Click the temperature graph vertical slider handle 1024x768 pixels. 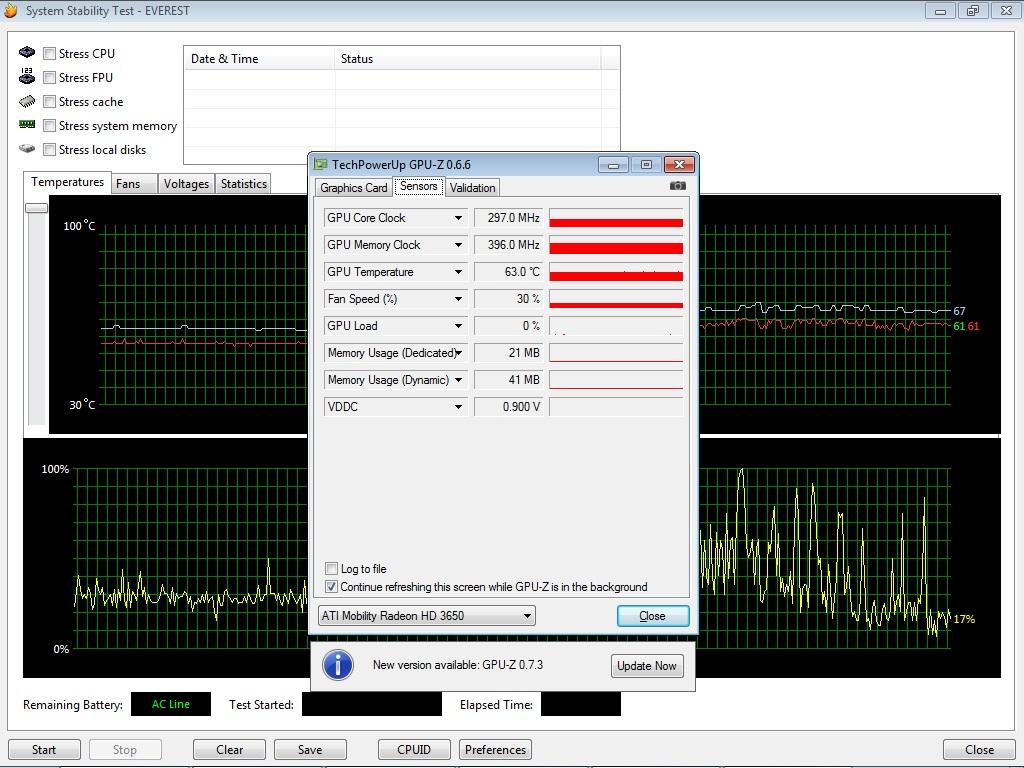[37, 208]
